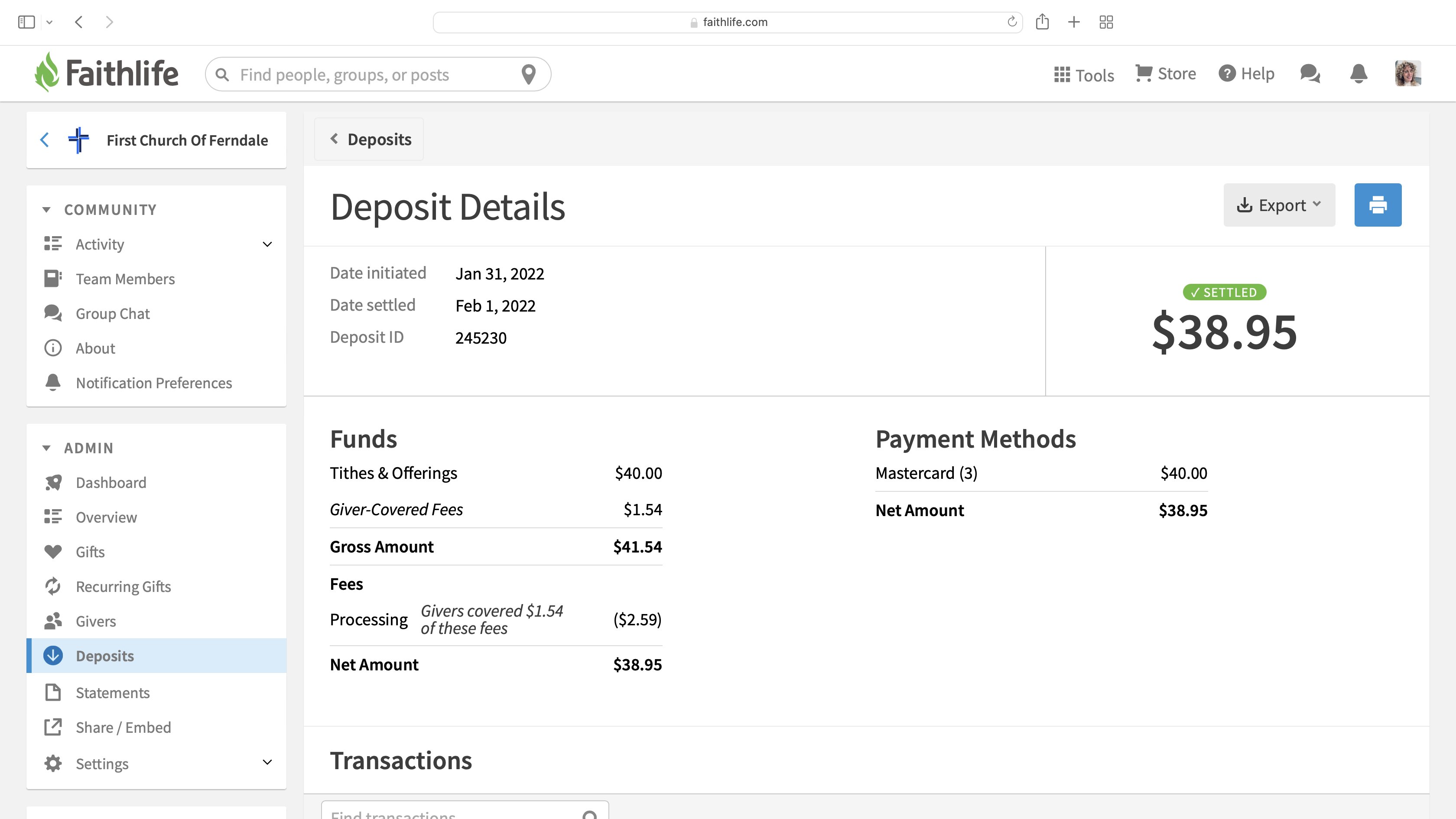This screenshot has width=1456, height=819.
Task: Click the Giver-Covered Fees label
Action: [396, 509]
